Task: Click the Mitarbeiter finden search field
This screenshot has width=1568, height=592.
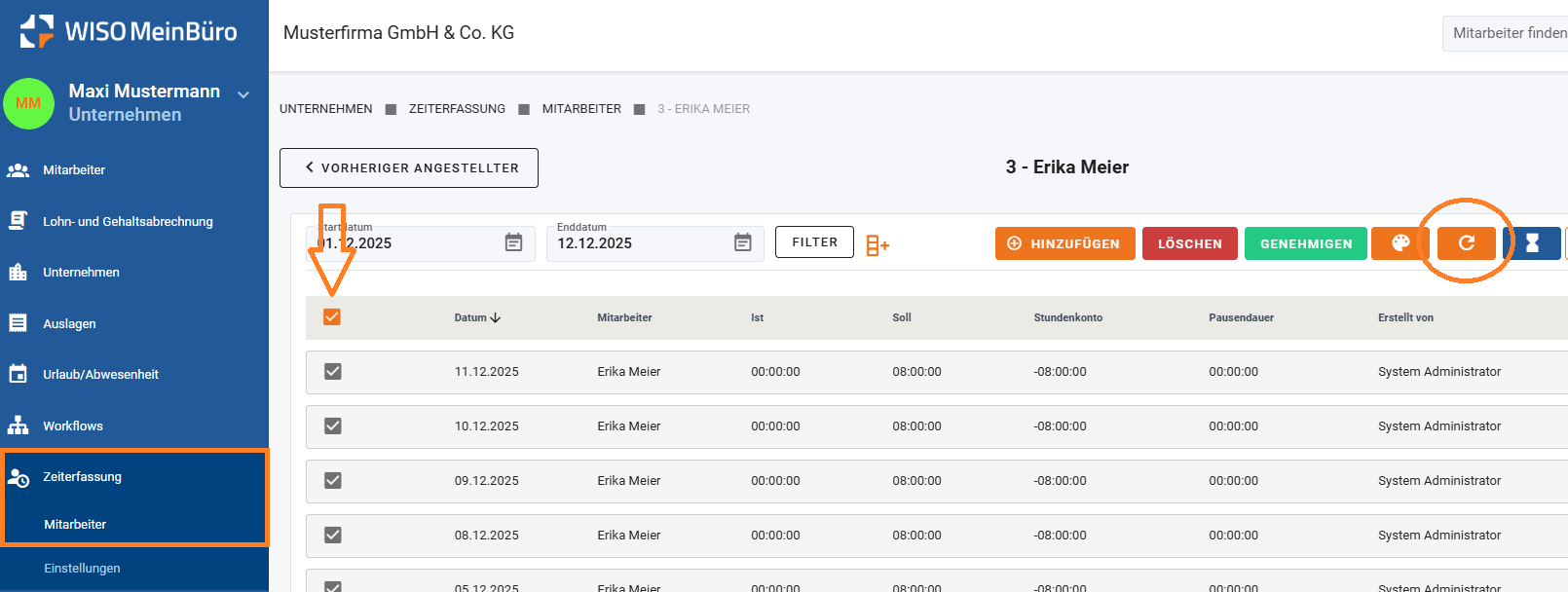Action: tap(1508, 33)
